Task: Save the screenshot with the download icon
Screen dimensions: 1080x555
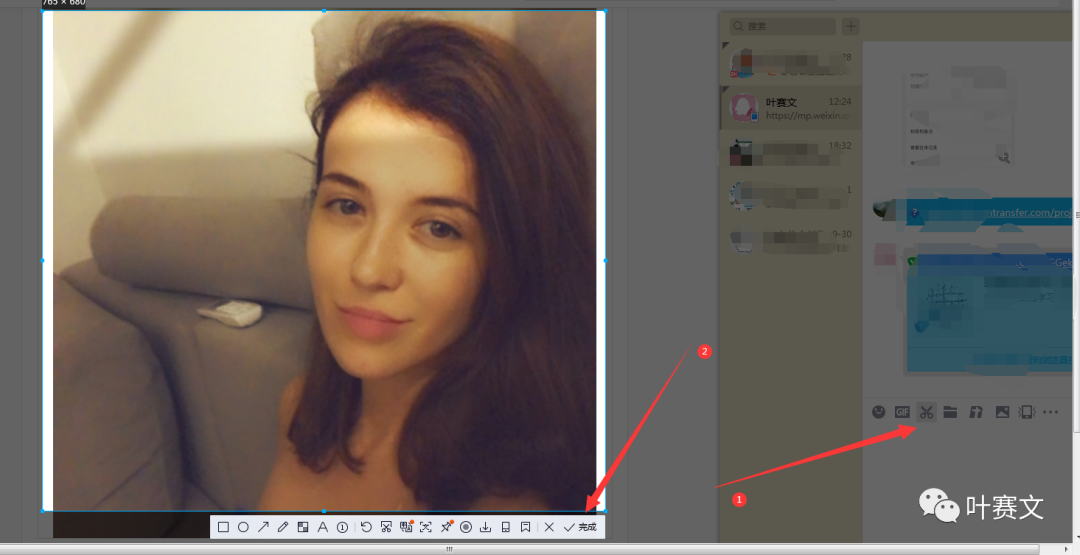Action: 486,527
